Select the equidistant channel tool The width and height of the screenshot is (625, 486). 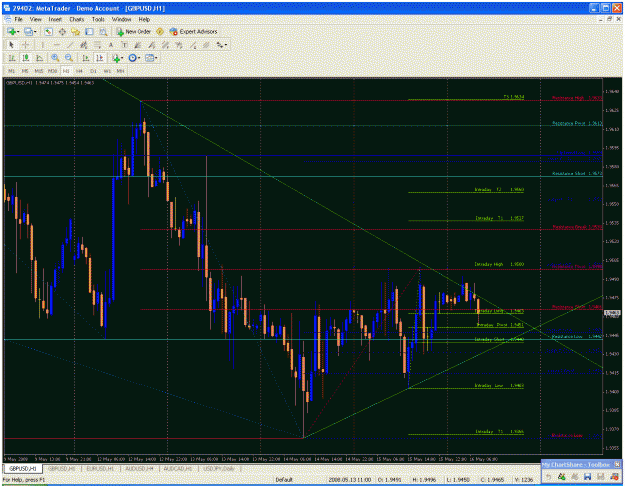(84, 45)
